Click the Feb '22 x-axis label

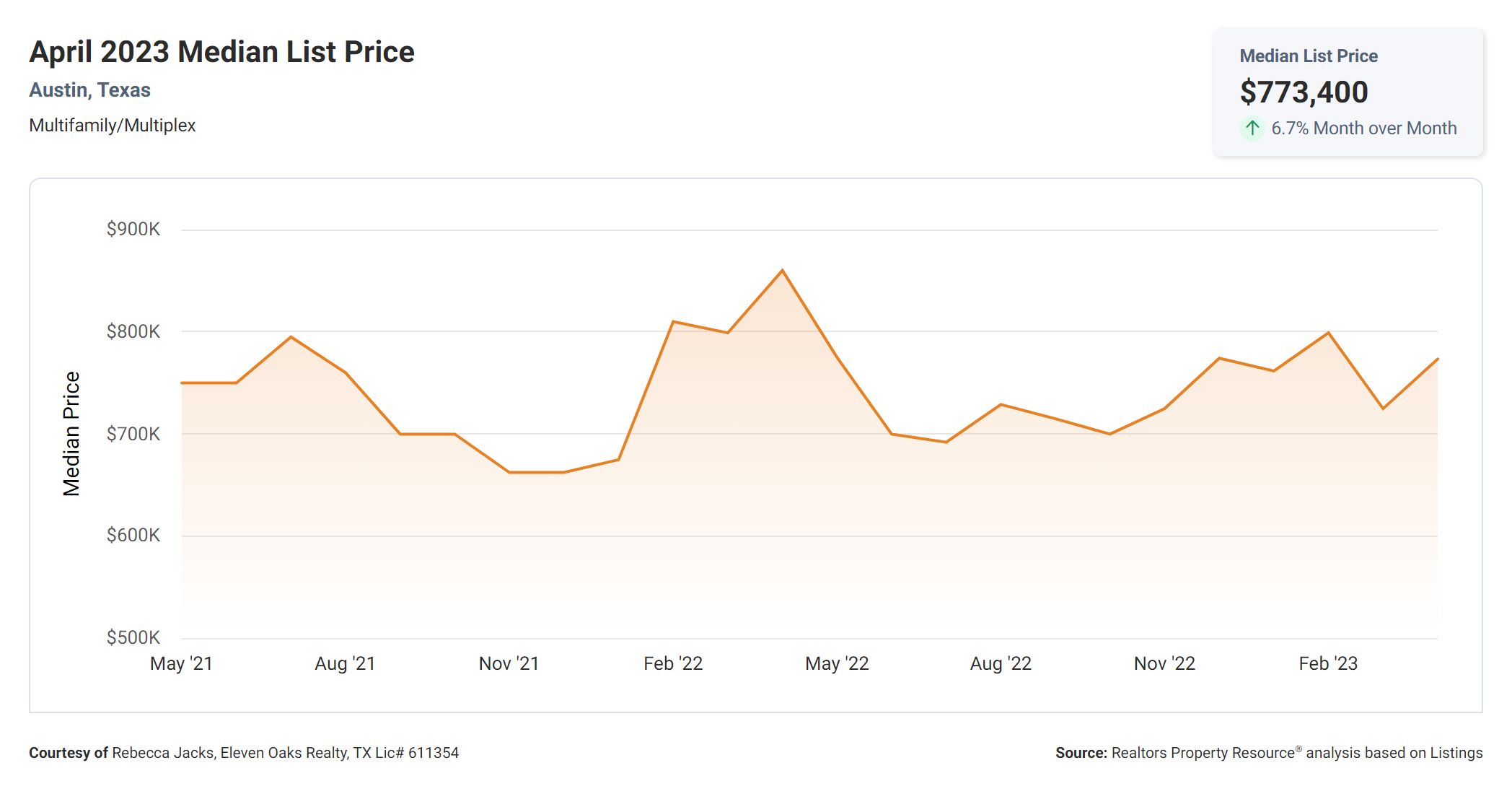(672, 663)
